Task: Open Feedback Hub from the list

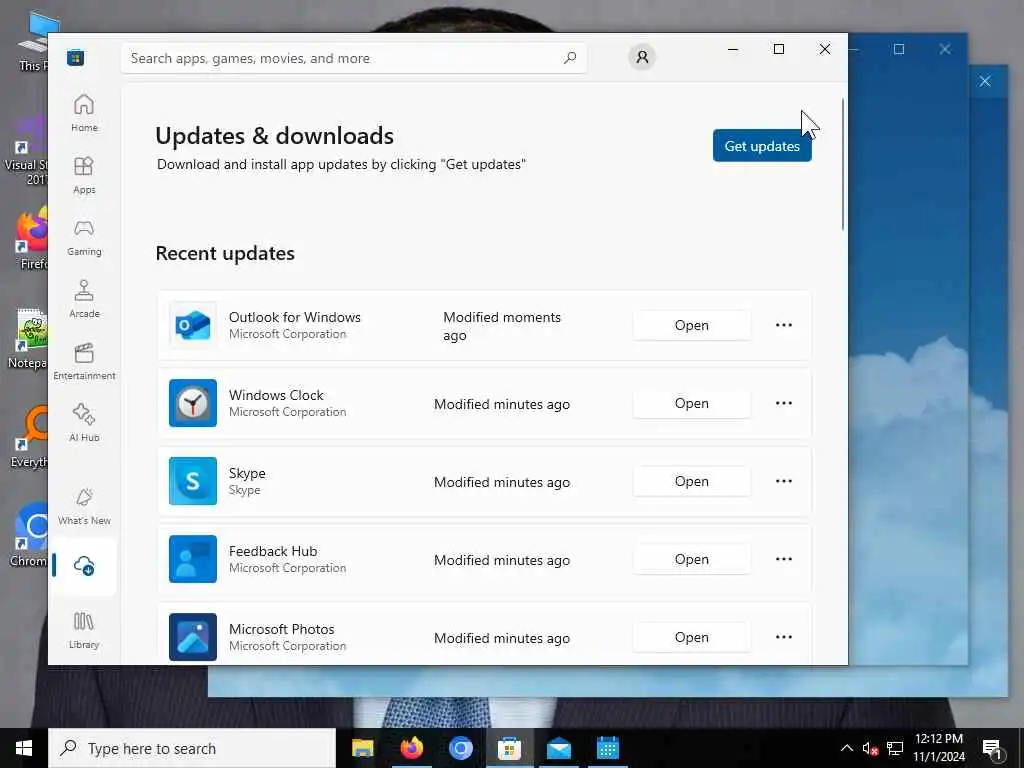Action: 692,559
